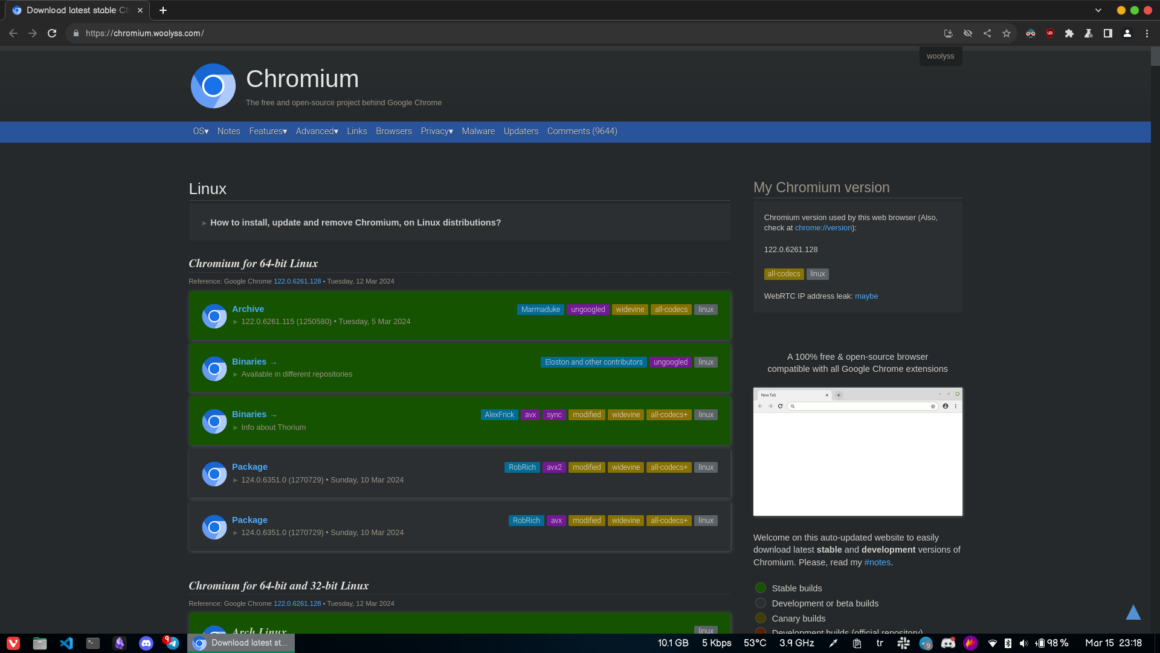
Task: Open the browser profile avatar menu
Action: (x=1127, y=33)
